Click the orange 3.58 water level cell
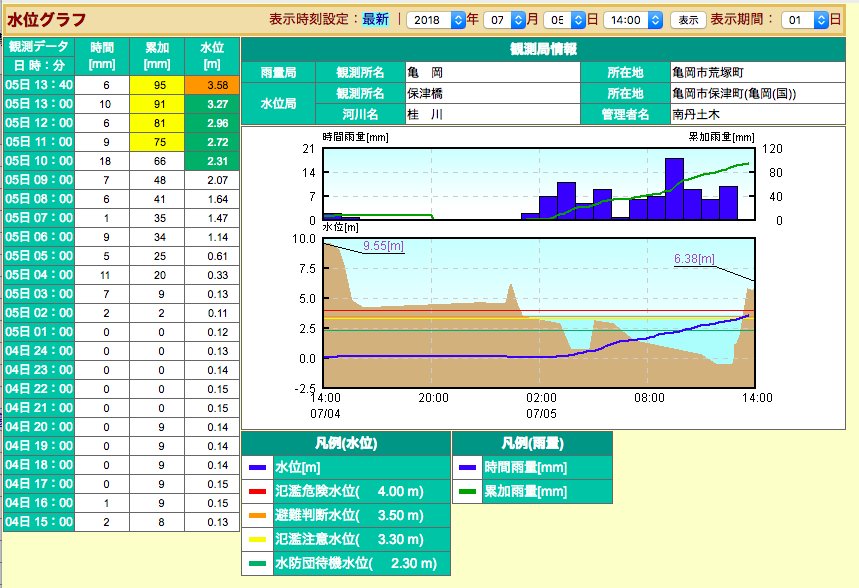 (x=212, y=85)
